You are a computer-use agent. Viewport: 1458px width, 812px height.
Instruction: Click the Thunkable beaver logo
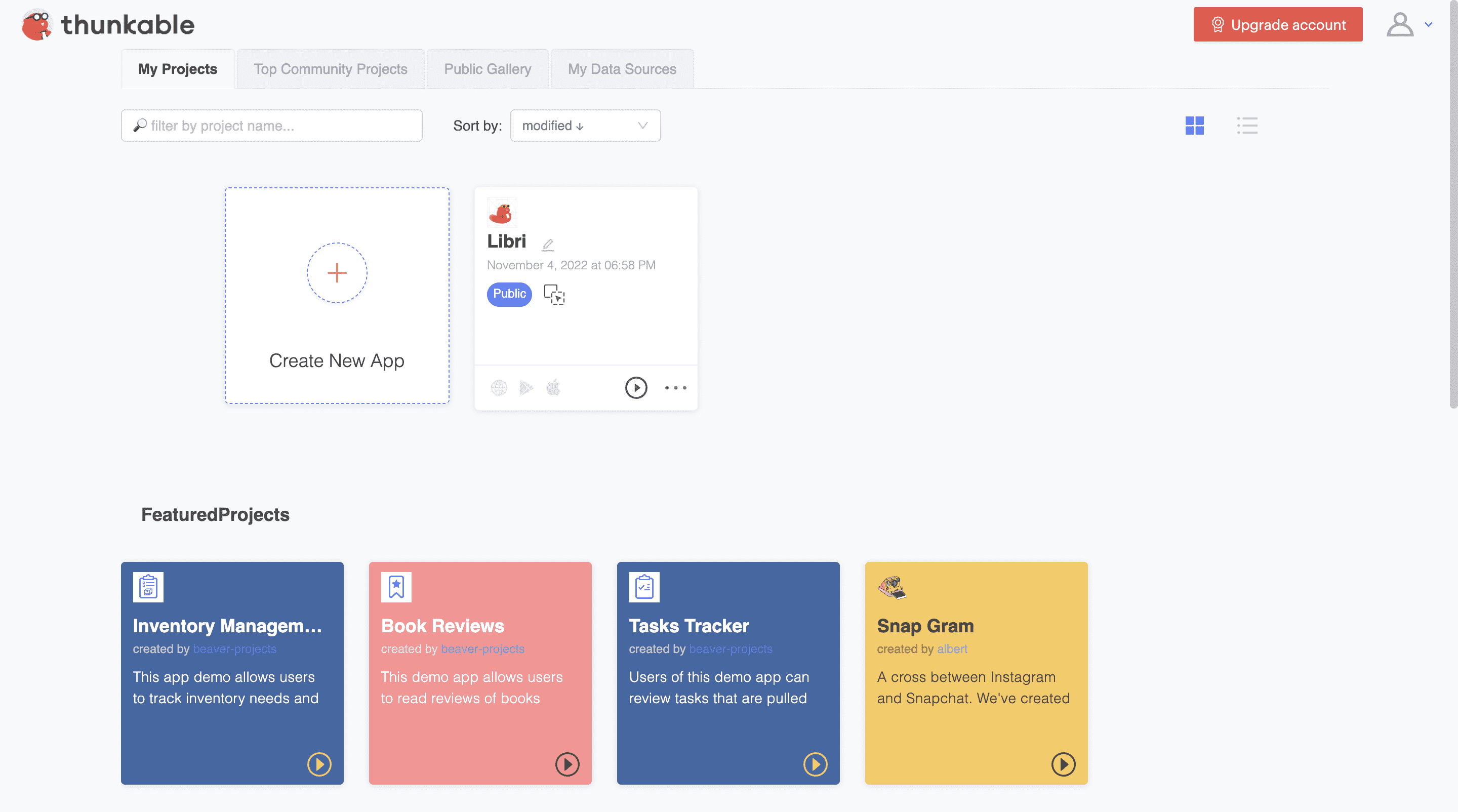click(x=37, y=25)
